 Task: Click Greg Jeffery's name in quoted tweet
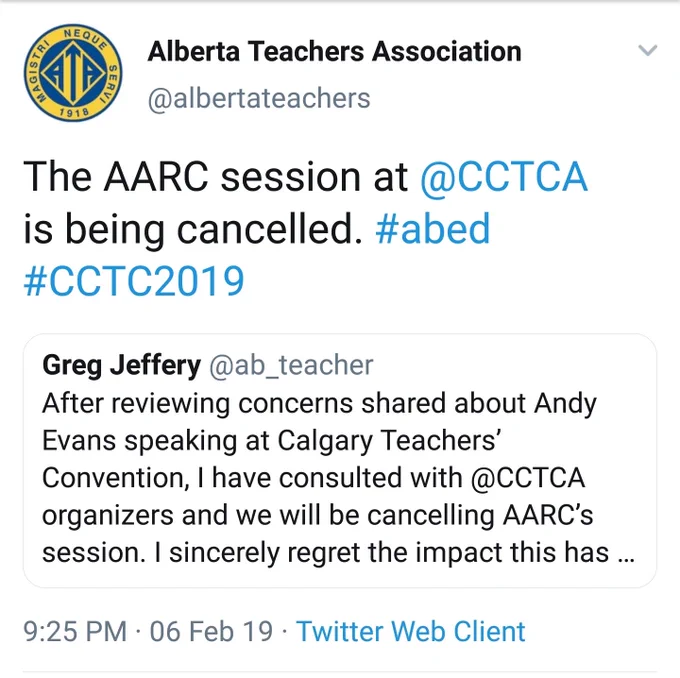pyautogui.click(x=121, y=365)
